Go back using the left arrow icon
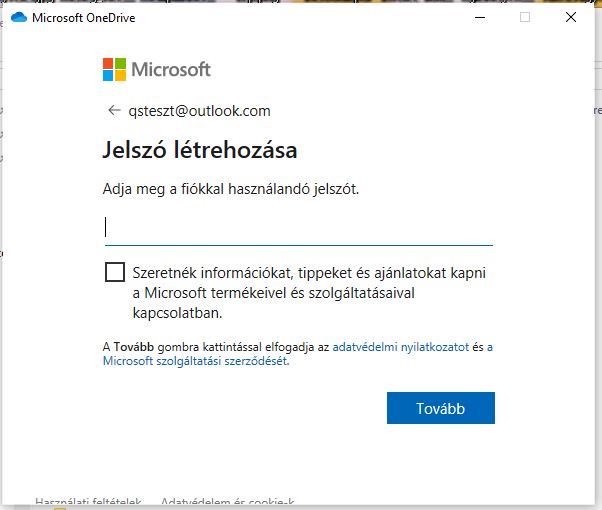This screenshot has height=510, width=602. 113,111
